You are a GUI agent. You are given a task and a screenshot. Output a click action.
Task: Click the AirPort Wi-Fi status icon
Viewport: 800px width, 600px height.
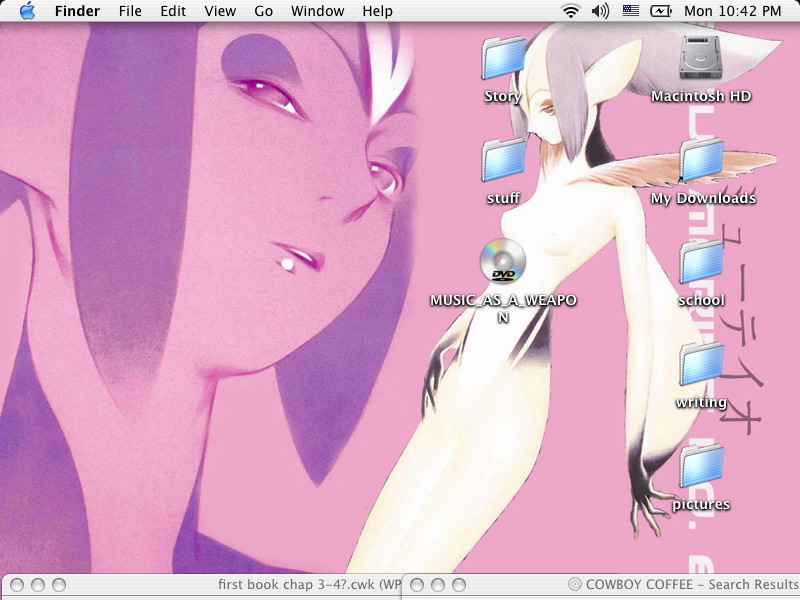[x=571, y=11]
